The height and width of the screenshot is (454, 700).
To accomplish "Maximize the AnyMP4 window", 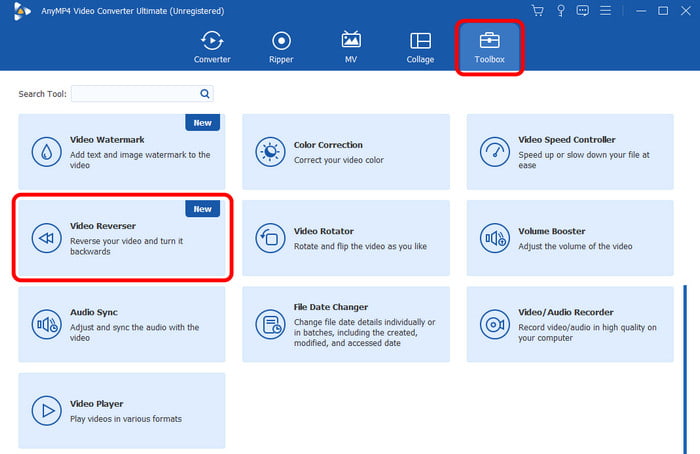I will [663, 10].
